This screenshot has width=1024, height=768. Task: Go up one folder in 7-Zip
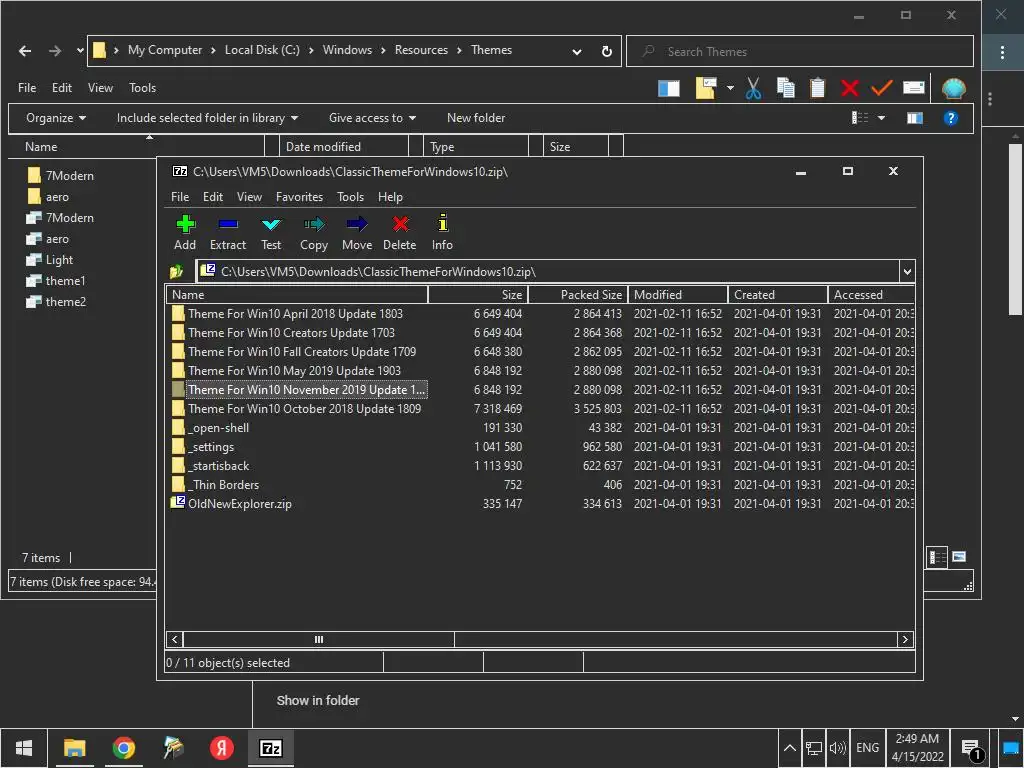pos(176,272)
